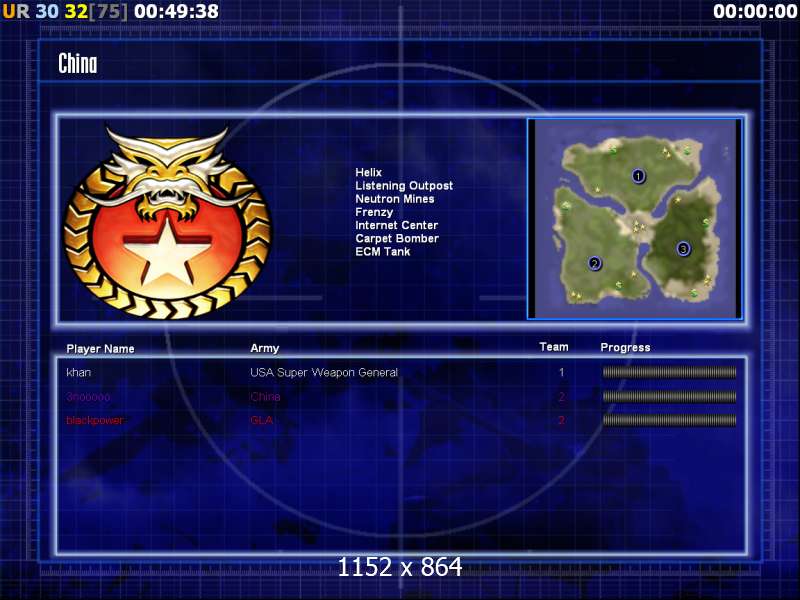This screenshot has width=800, height=600.
Task: Click Carpet Bomber in the unit list
Action: [397, 239]
